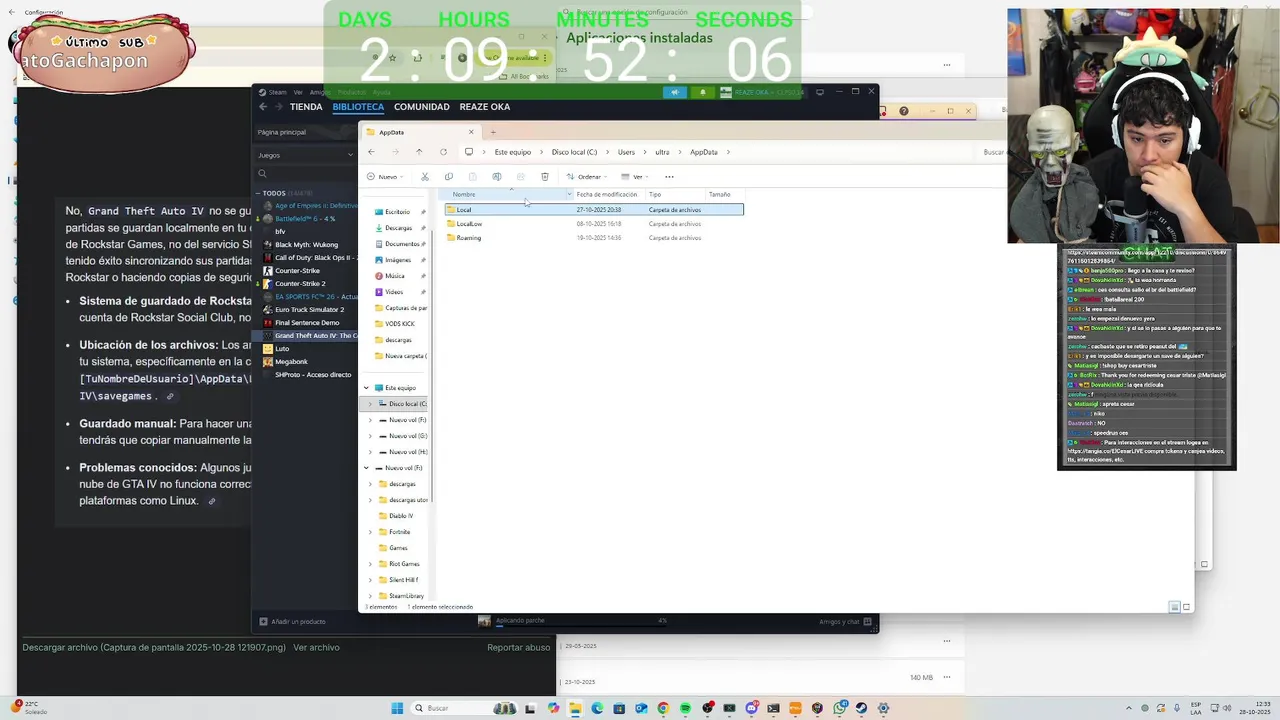Open the REAZE OKA profile tab
The image size is (1280, 720).
[484, 107]
